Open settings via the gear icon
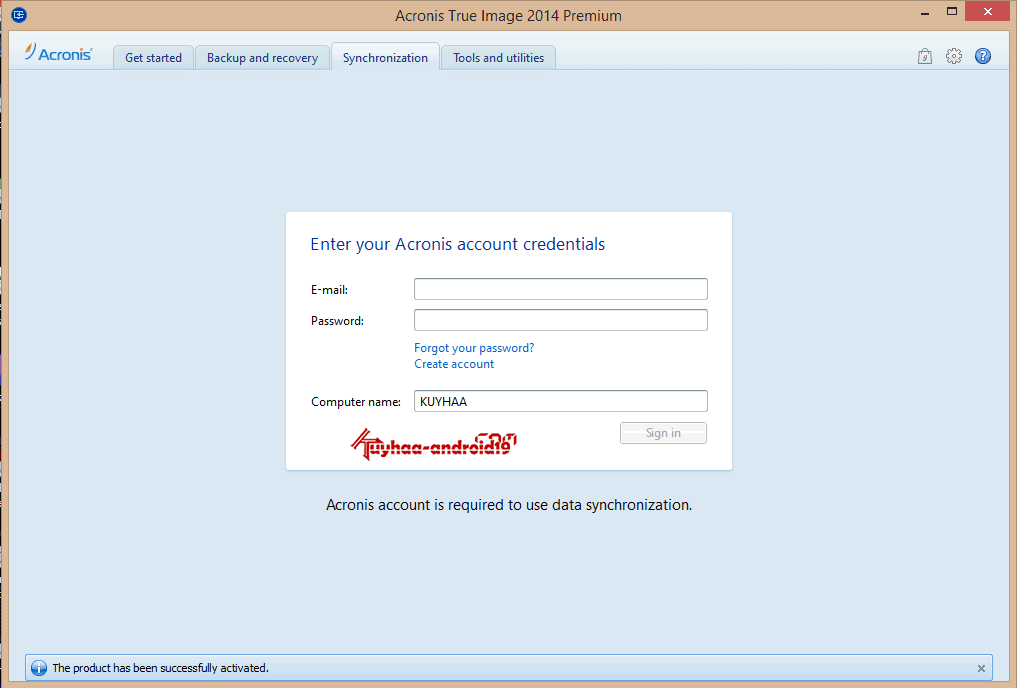This screenshot has width=1017, height=688. click(953, 56)
